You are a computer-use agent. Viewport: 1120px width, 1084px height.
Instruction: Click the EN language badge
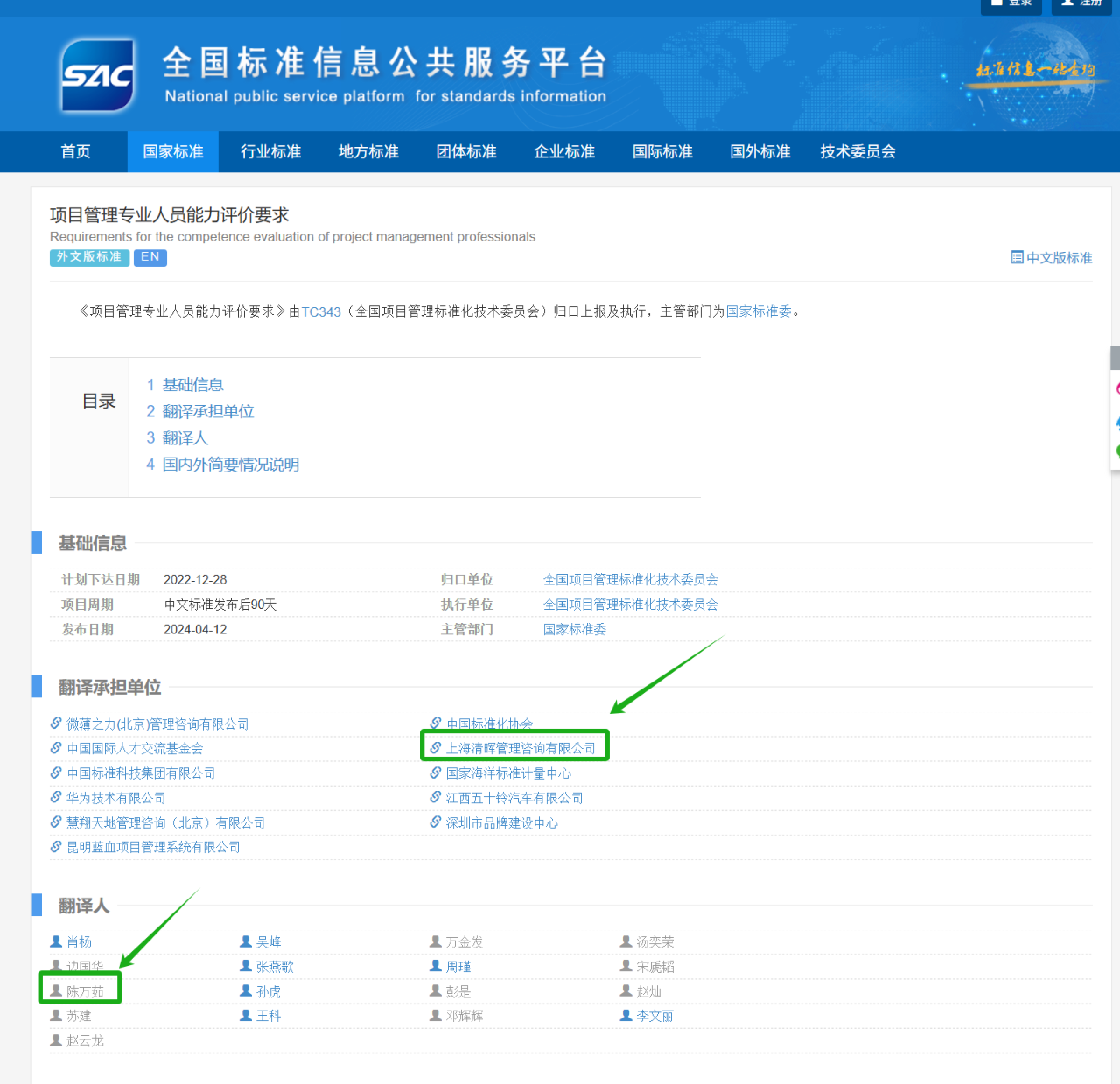coord(150,257)
